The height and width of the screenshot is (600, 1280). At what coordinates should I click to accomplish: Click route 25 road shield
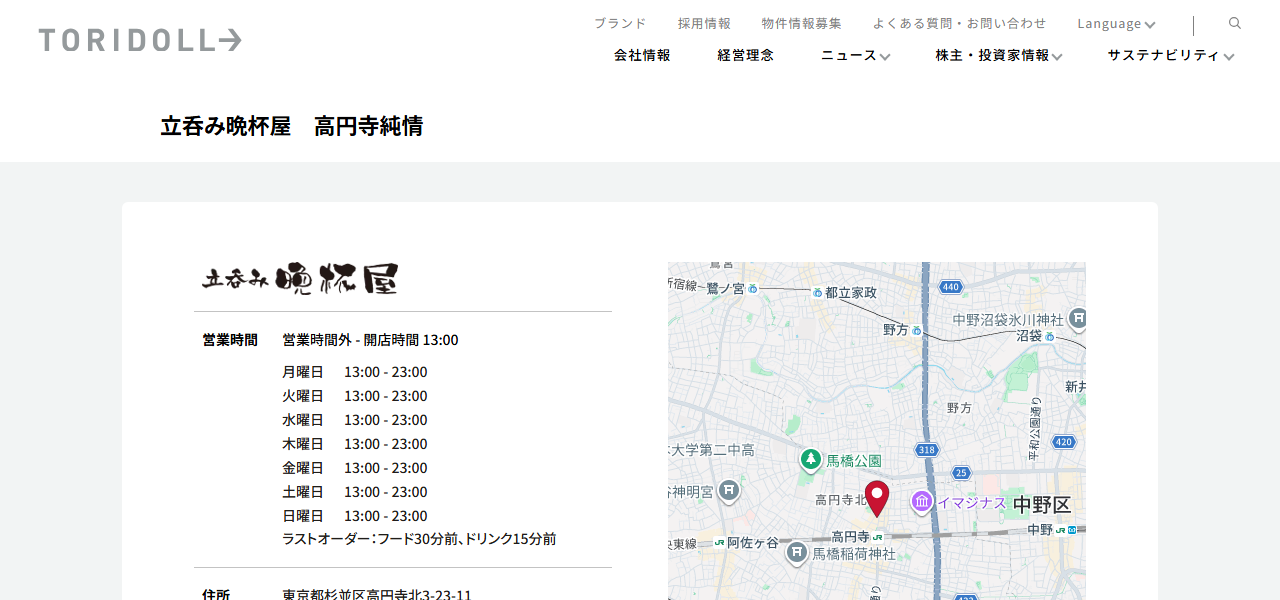coord(961,472)
